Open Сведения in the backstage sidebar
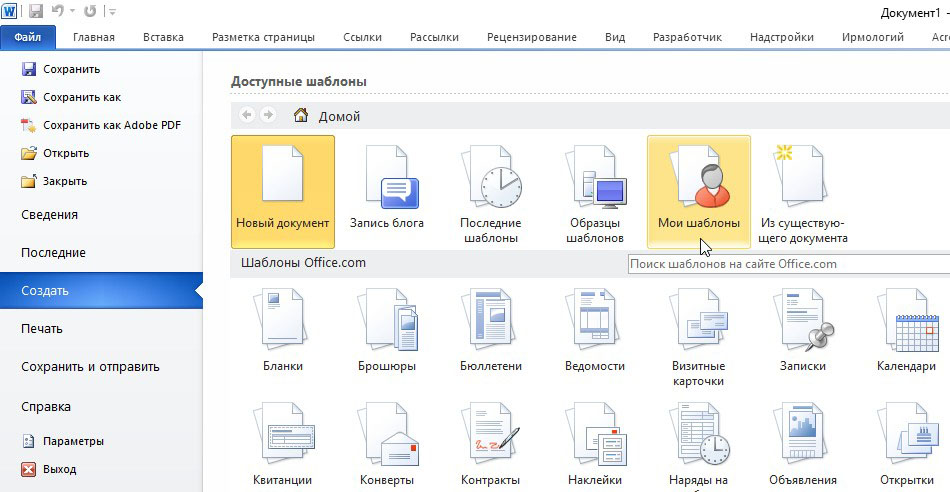Image resolution: width=950 pixels, height=492 pixels. 49,215
